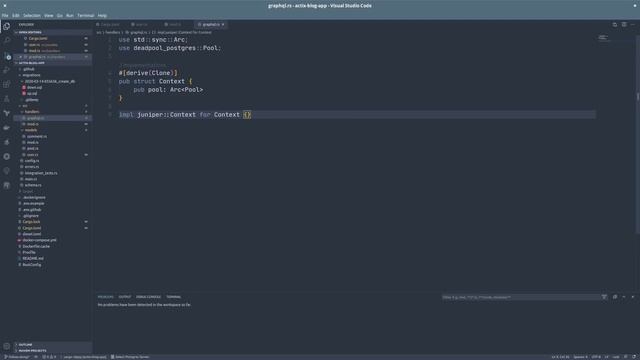Click the Spaces indentation setting in status bar

[580, 357]
